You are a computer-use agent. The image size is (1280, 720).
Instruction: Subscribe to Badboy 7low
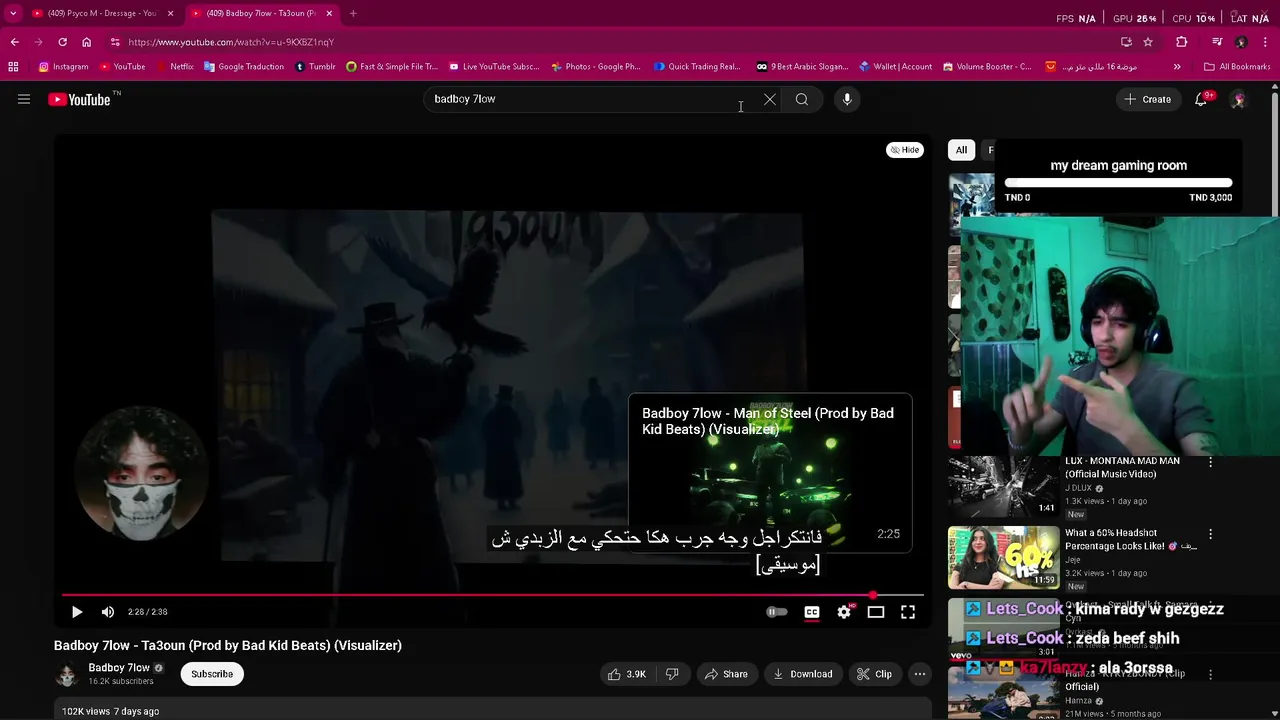click(x=212, y=674)
